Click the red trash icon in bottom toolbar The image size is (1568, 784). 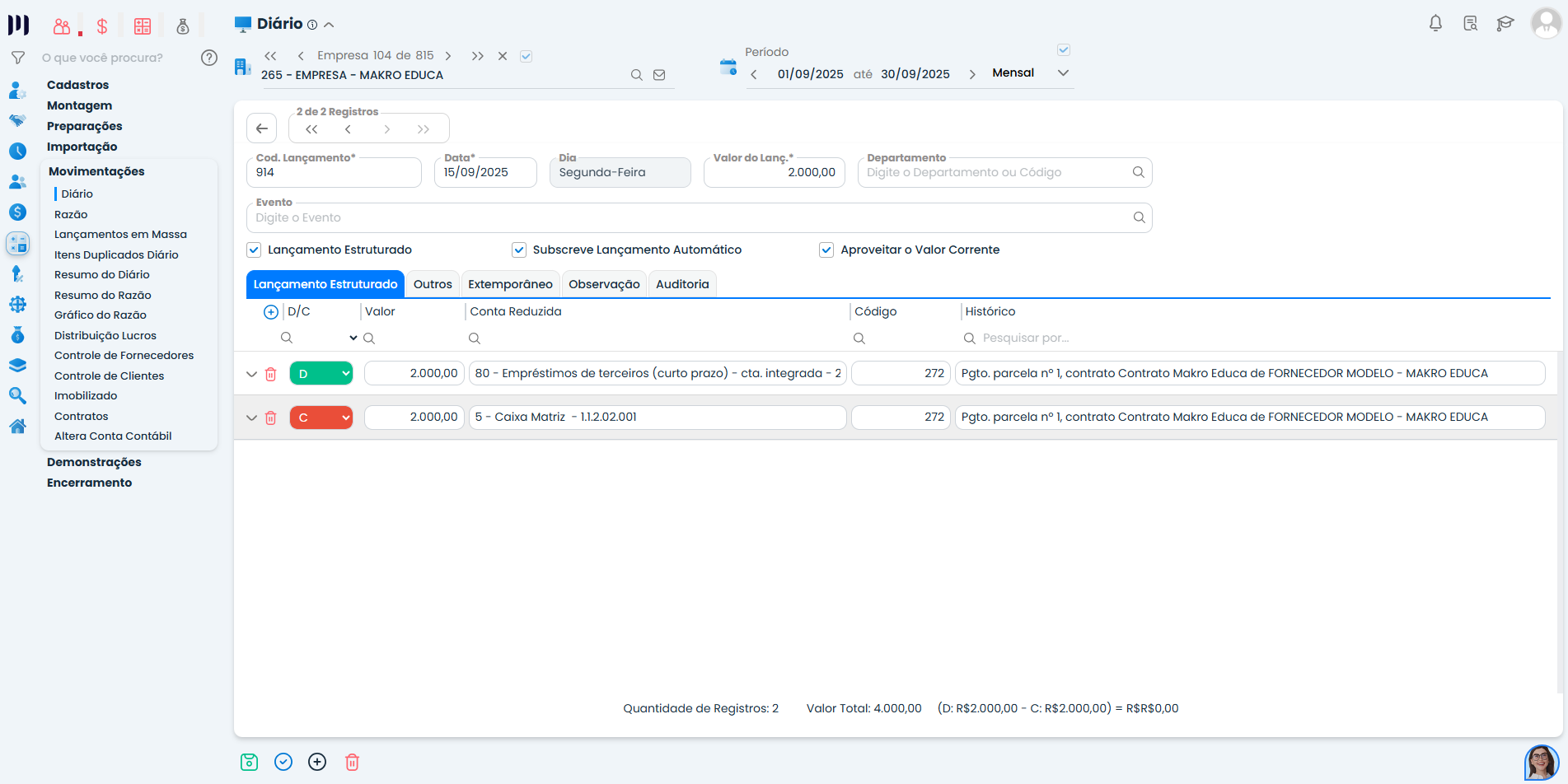[x=352, y=762]
